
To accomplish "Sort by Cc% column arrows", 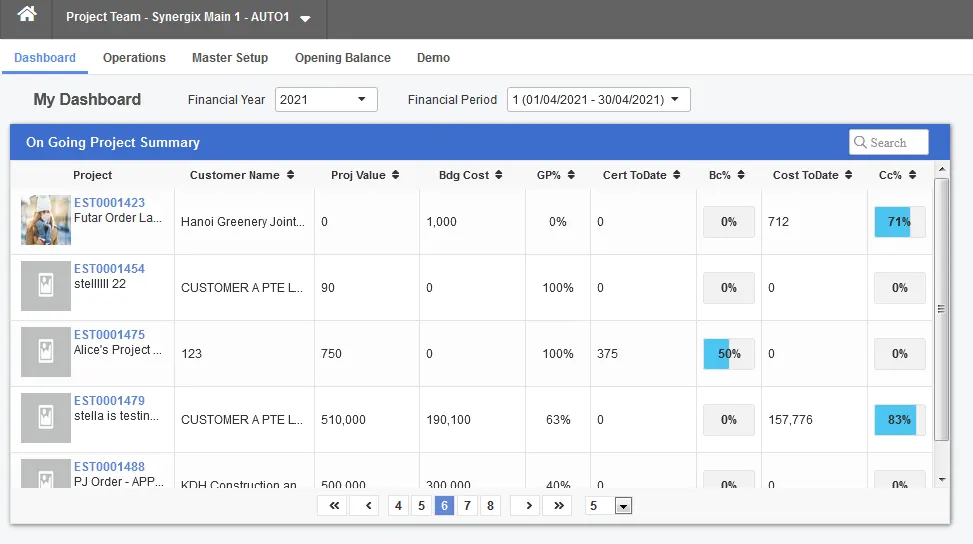I will click(912, 175).
